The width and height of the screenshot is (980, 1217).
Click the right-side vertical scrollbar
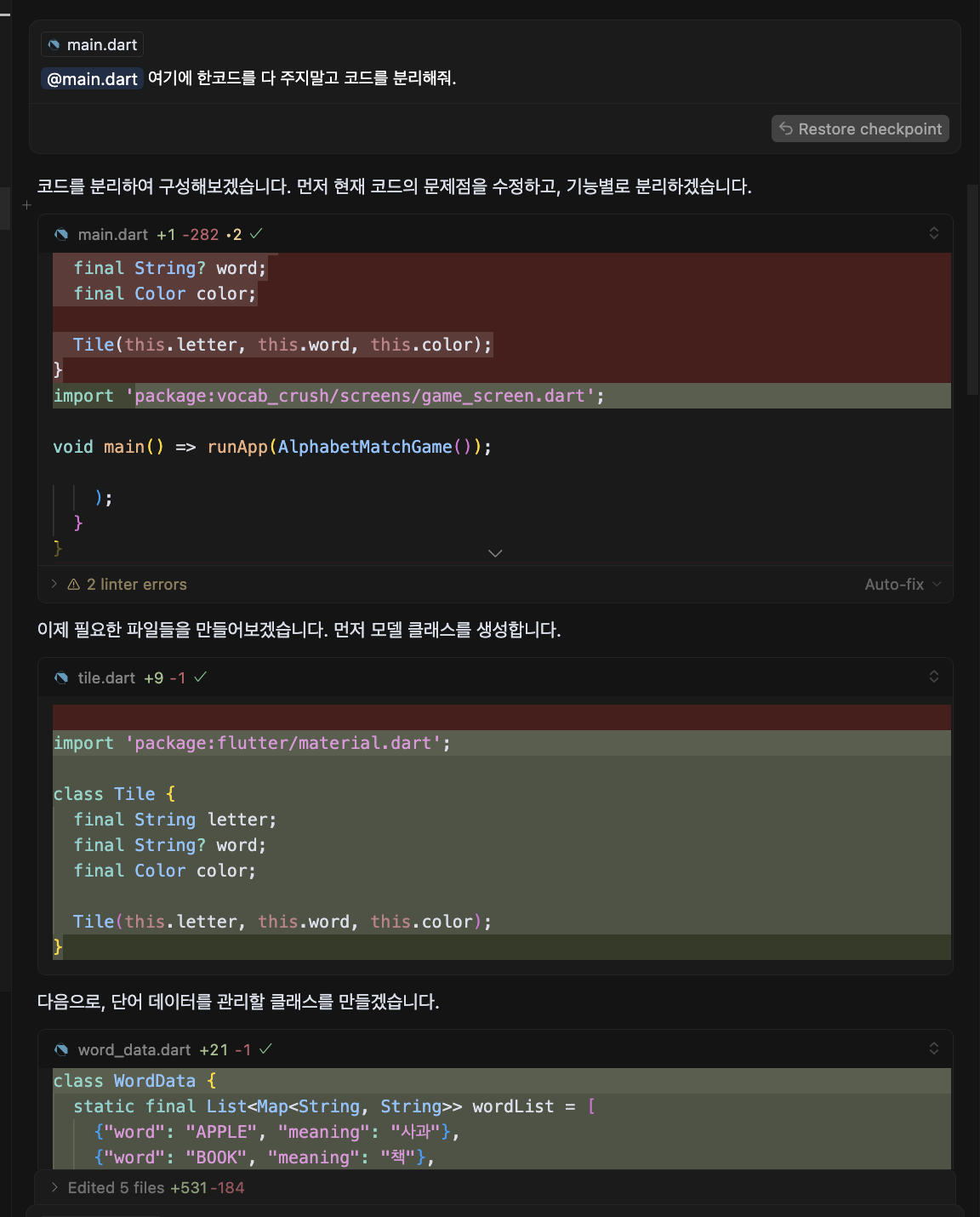pos(973,289)
